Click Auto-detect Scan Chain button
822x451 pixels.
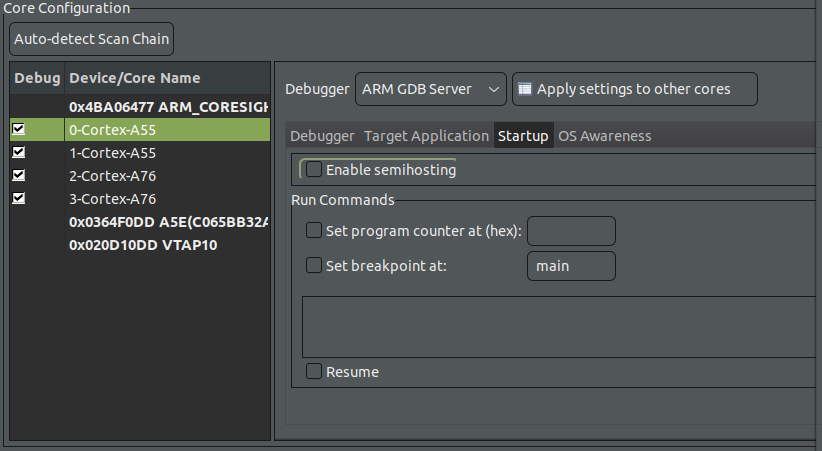(x=91, y=39)
